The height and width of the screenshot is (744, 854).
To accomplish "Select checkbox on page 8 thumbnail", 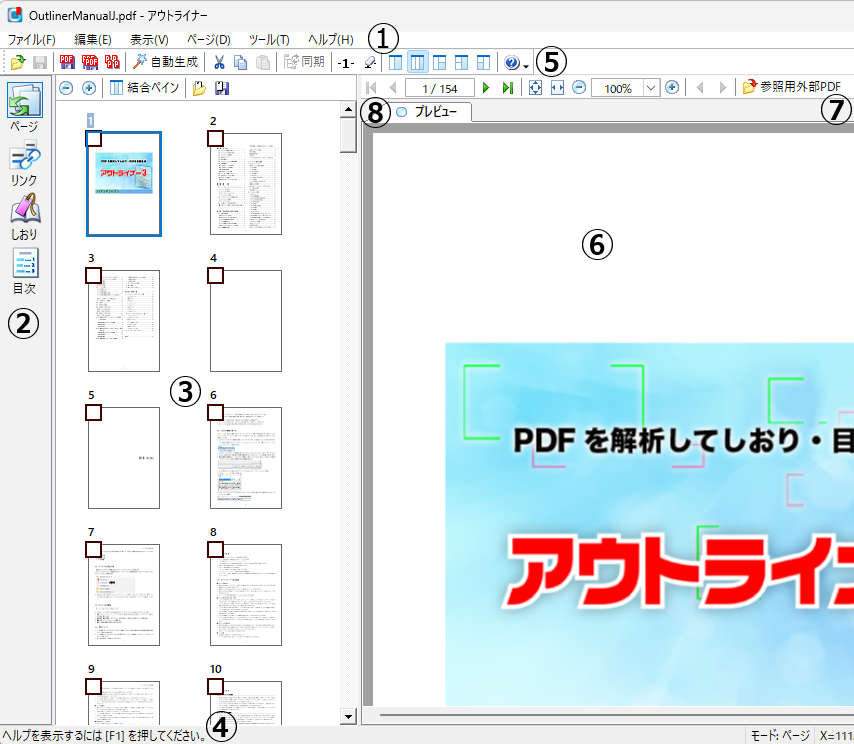I will point(216,549).
